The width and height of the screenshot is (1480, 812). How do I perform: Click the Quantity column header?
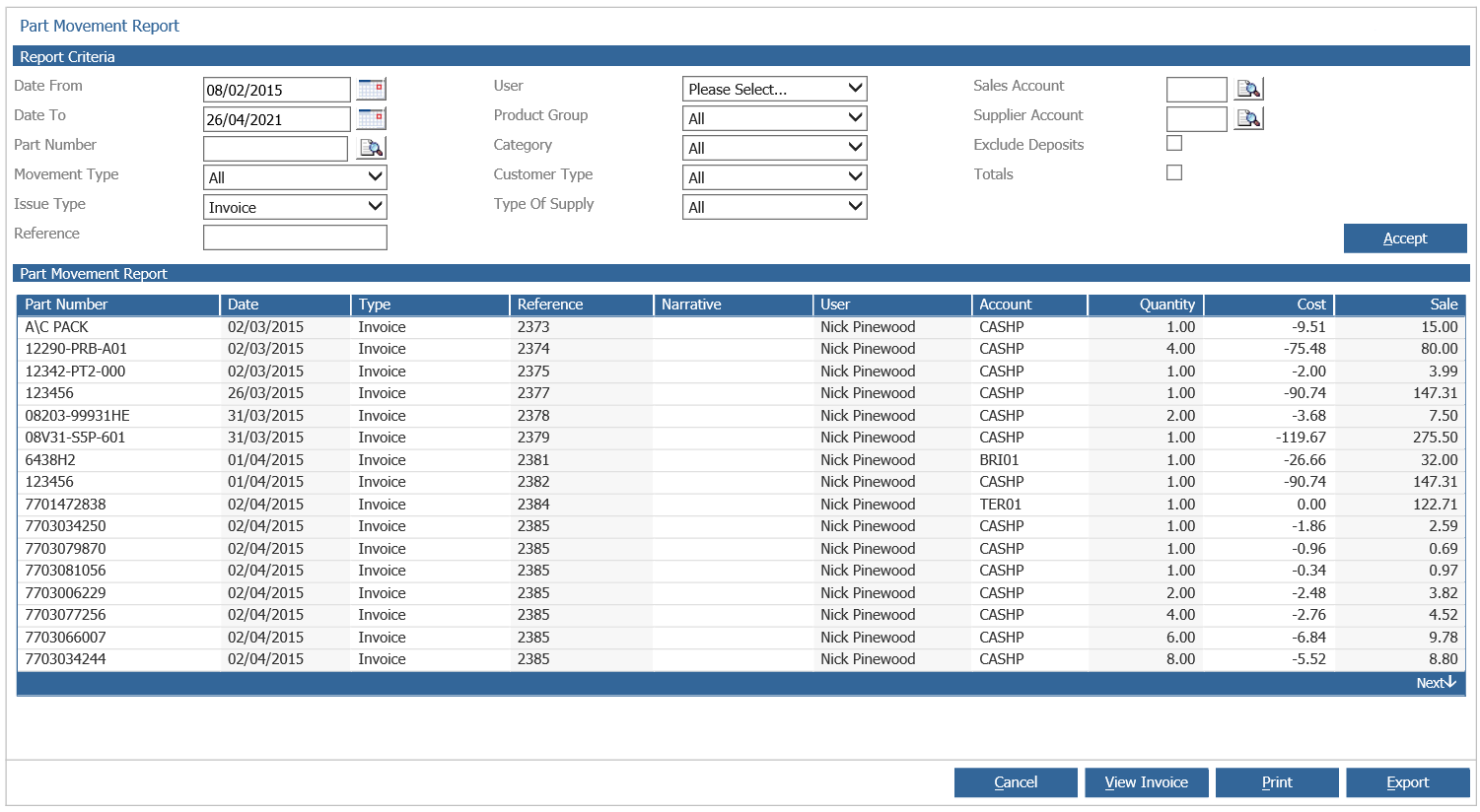pos(1146,304)
